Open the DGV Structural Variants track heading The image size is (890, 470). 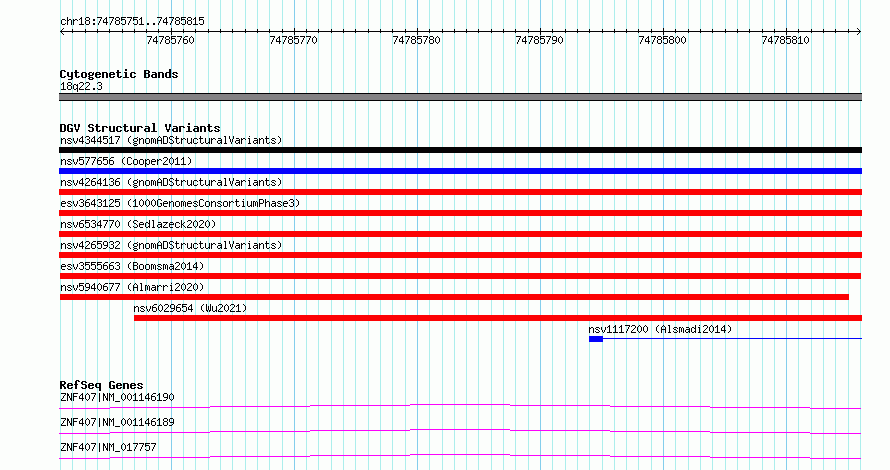140,128
